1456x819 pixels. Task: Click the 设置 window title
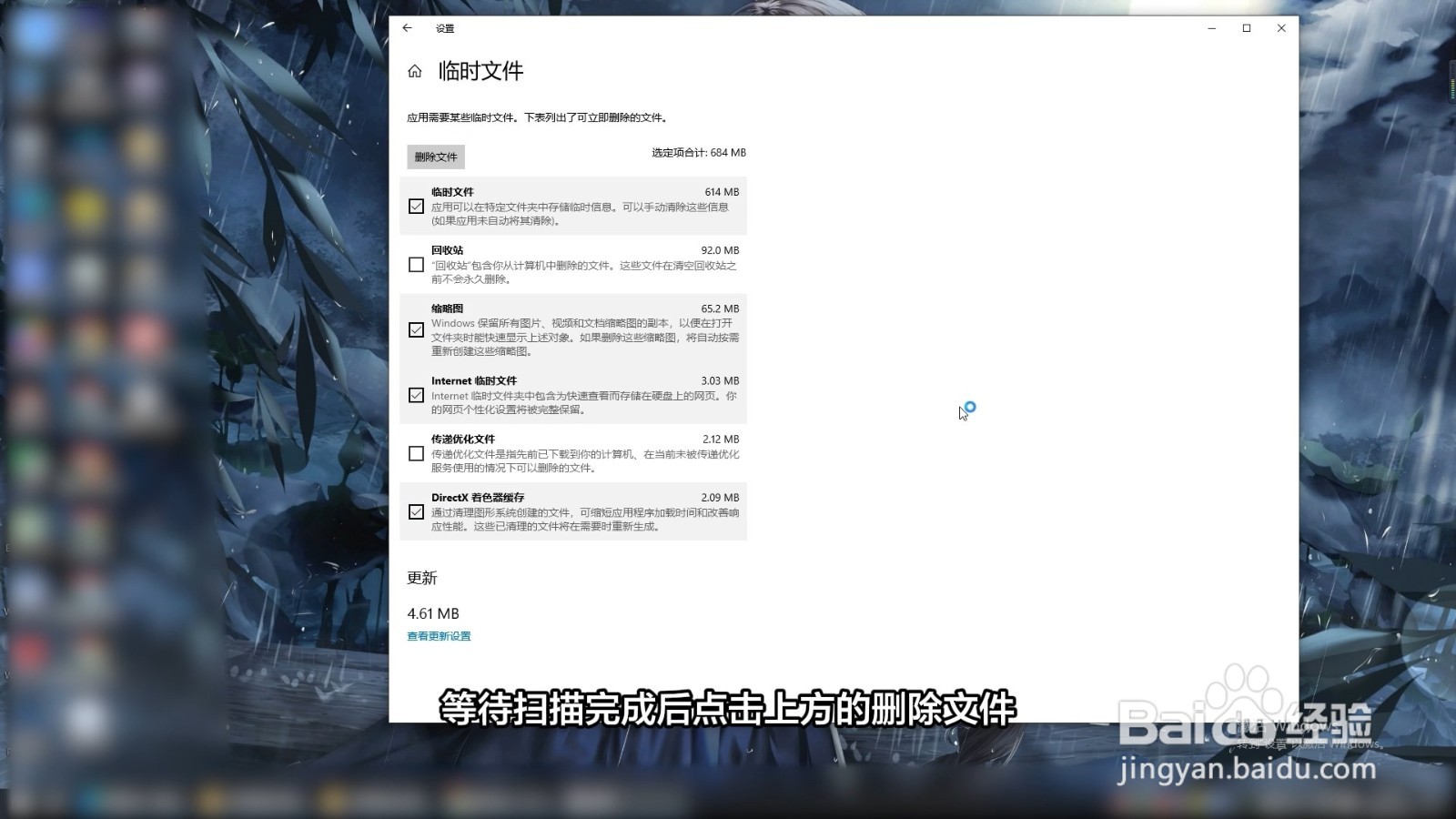[445, 29]
